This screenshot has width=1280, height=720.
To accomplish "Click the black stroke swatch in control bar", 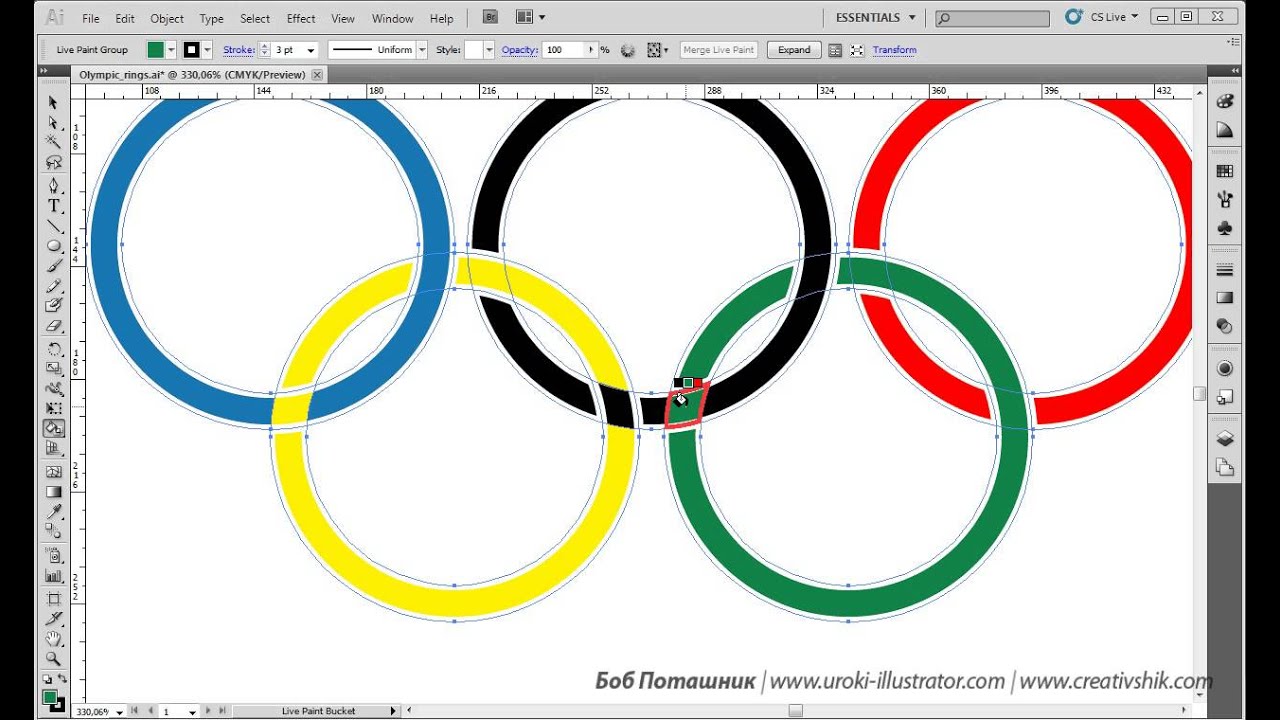I will click(x=192, y=50).
